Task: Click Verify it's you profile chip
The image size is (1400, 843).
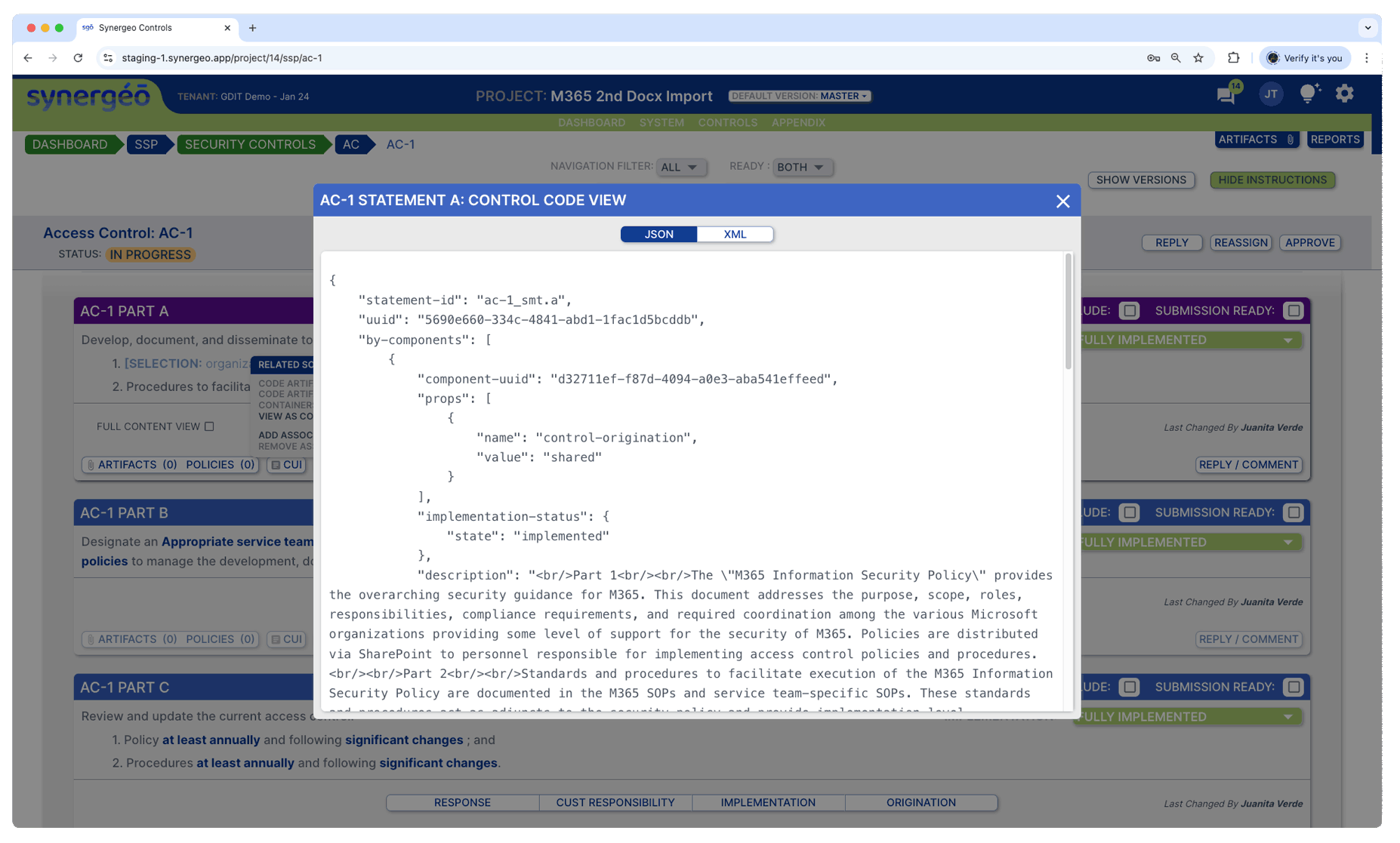Action: pyautogui.click(x=1305, y=57)
